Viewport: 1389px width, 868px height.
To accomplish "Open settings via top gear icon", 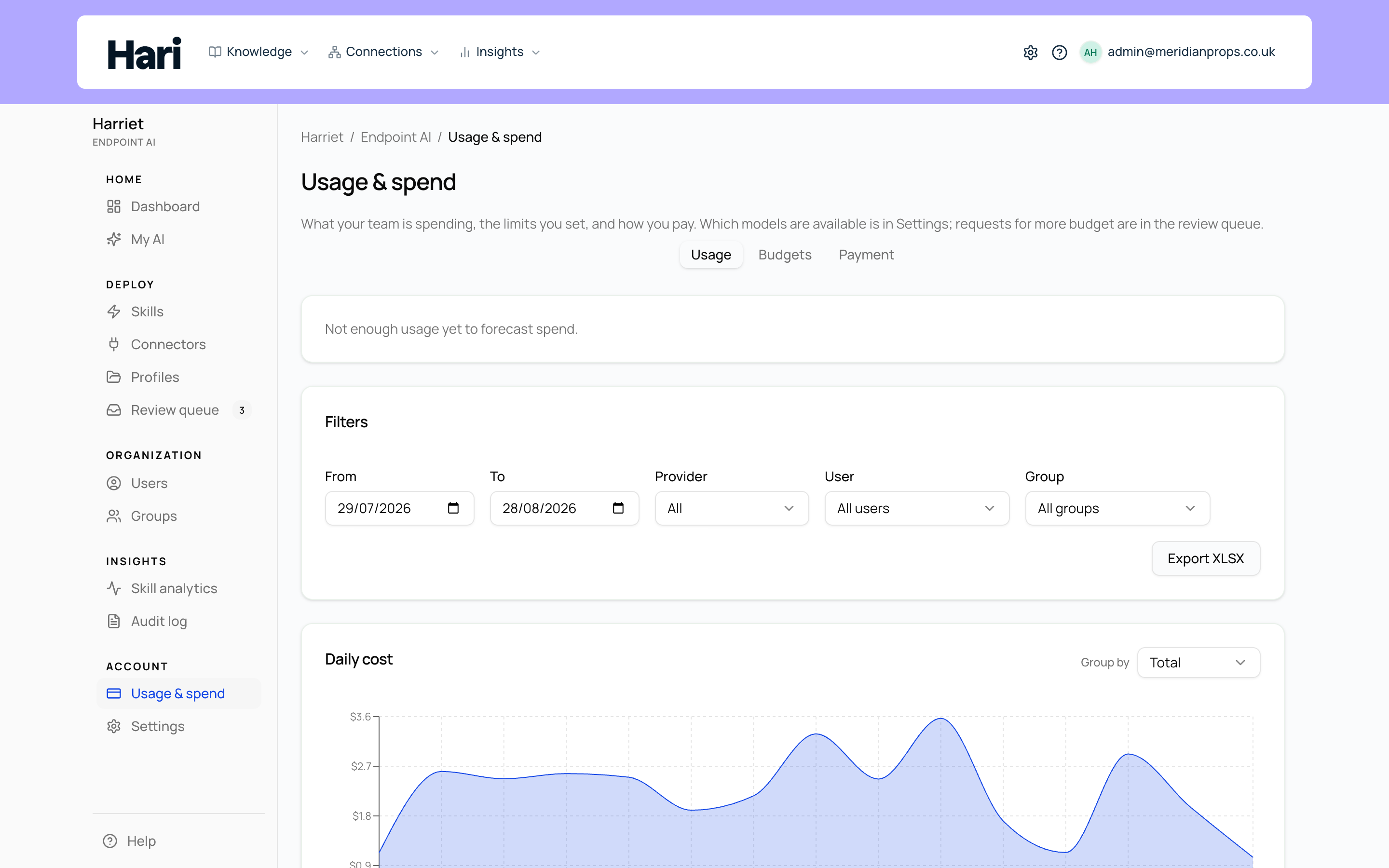I will (x=1030, y=52).
